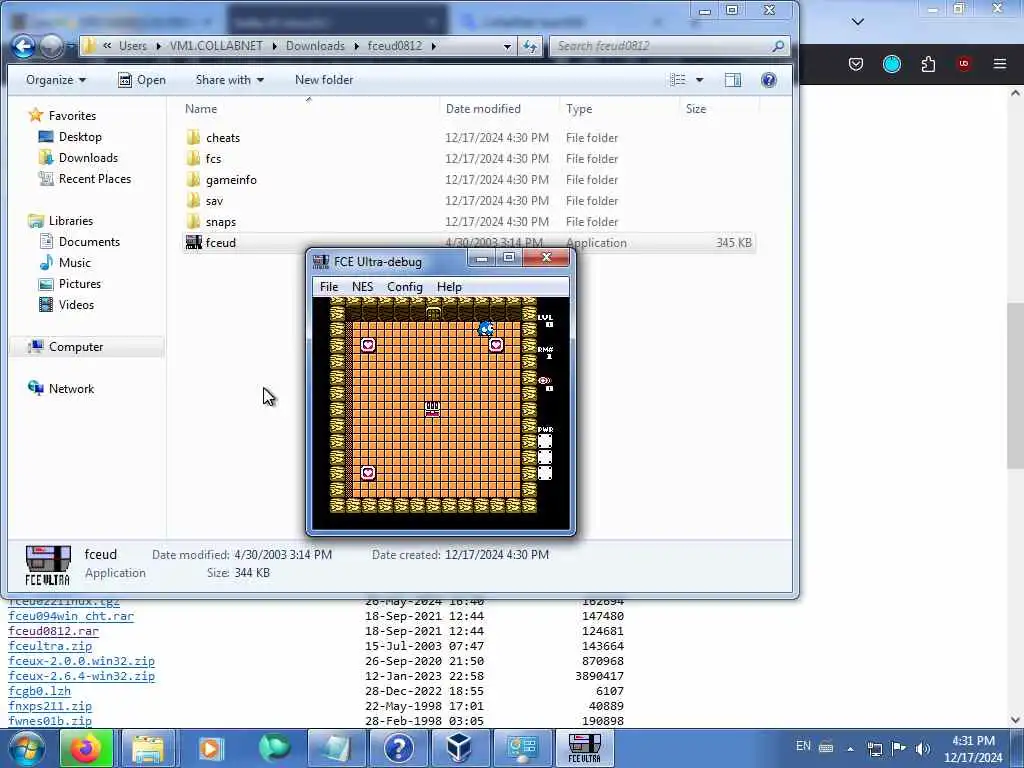Image resolution: width=1024 pixels, height=768 pixels.
Task: Click the Firefox list all tabs chevron
Action: point(858,22)
